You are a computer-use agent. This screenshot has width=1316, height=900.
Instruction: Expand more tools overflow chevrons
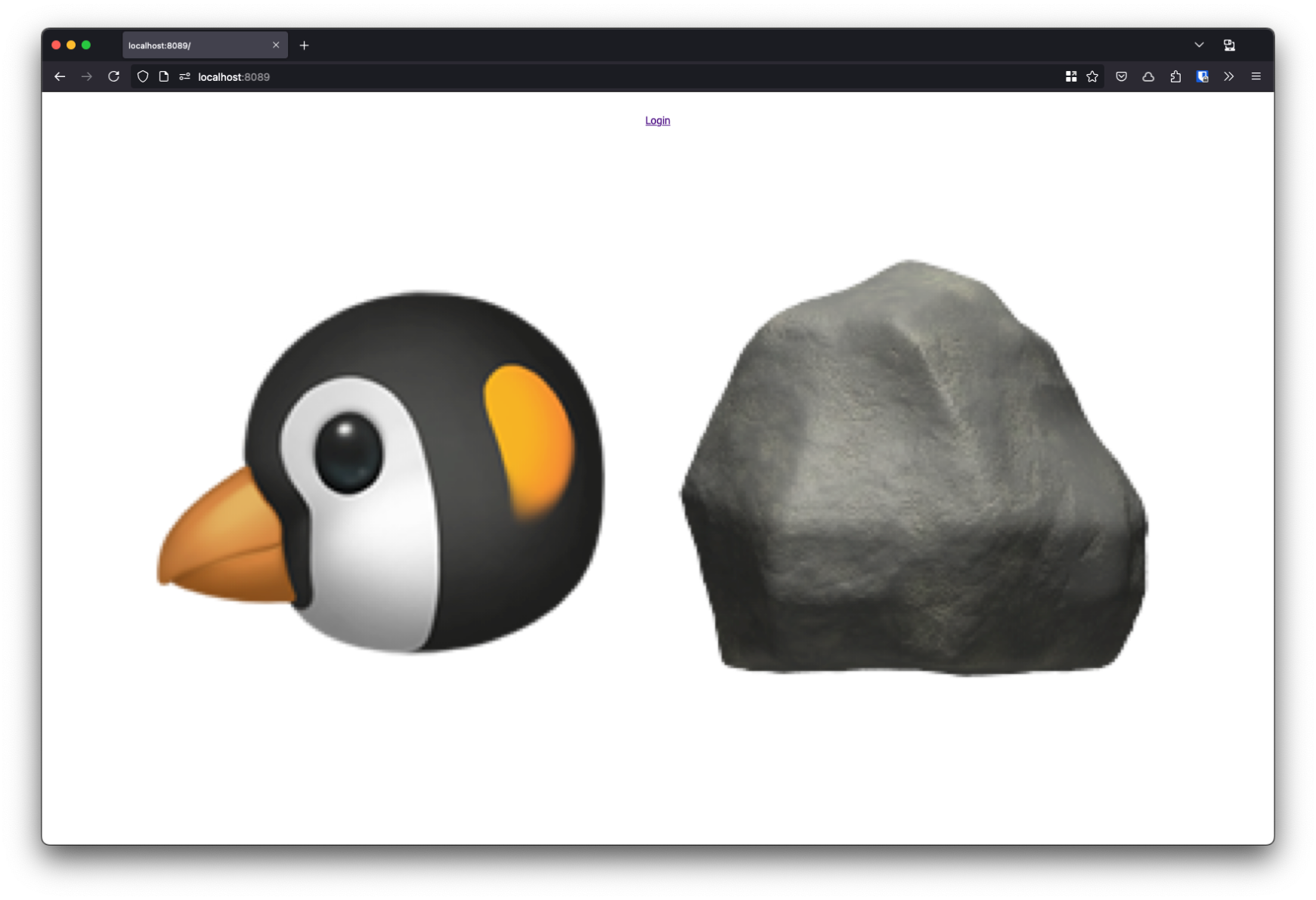[x=1229, y=76]
